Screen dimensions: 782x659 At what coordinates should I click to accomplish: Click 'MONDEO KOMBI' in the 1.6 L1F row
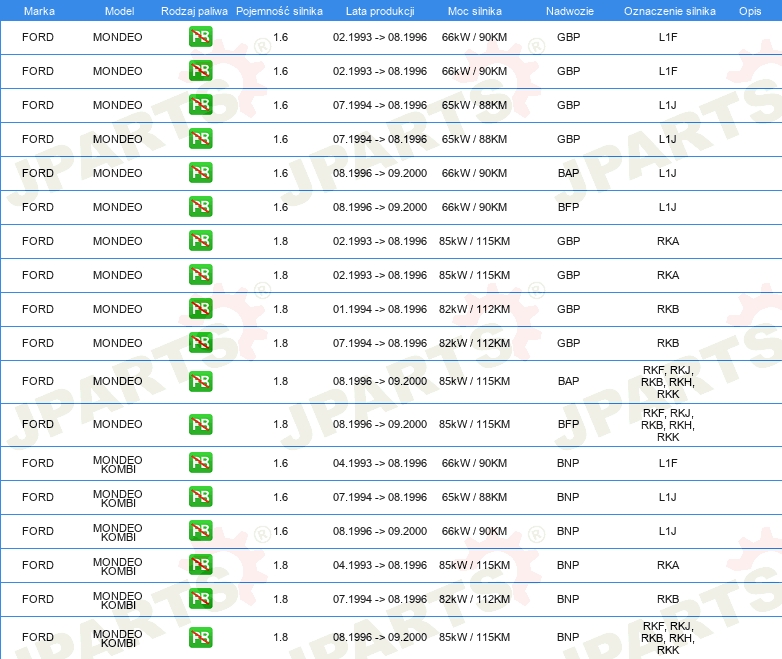click(118, 464)
